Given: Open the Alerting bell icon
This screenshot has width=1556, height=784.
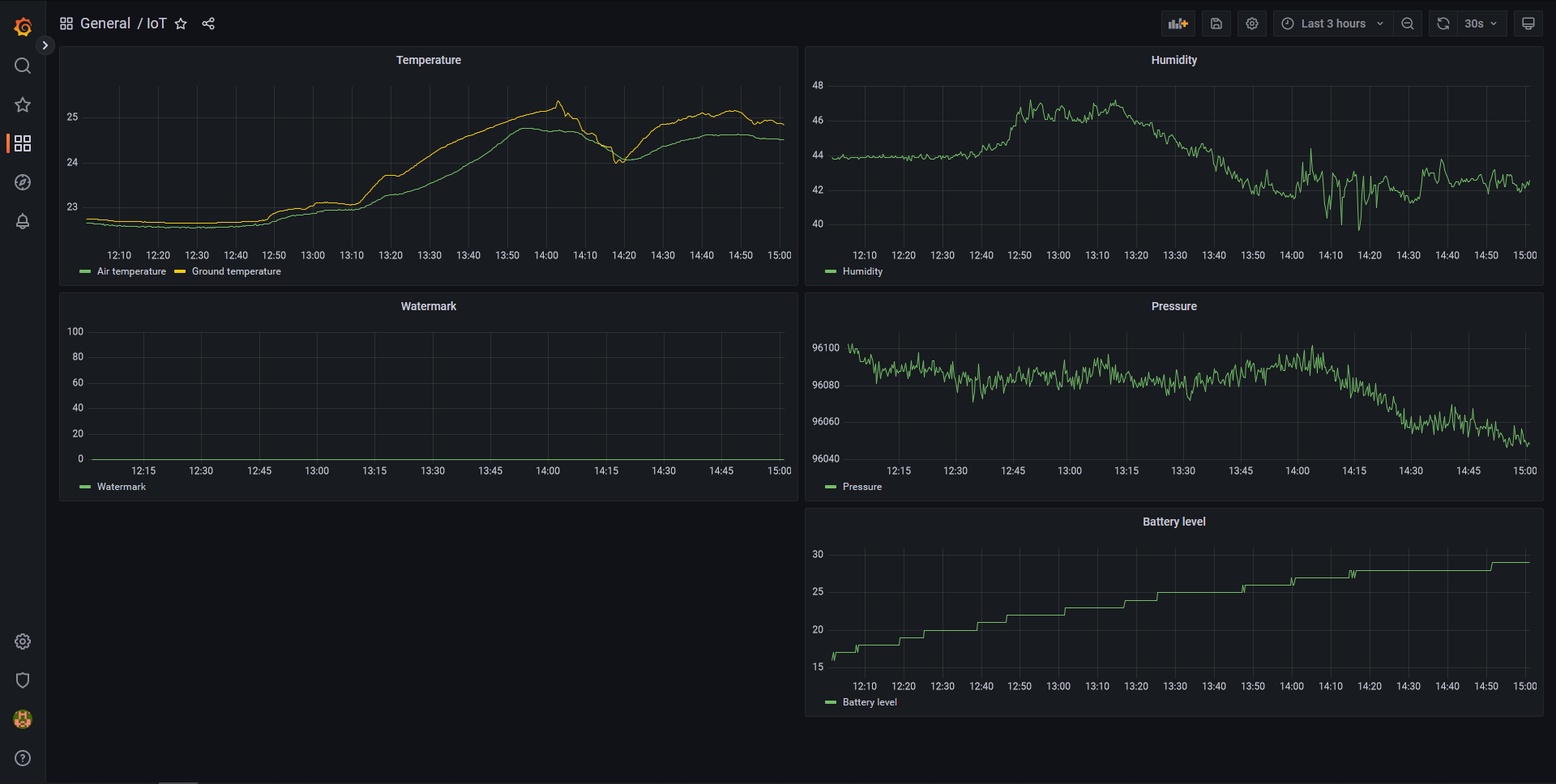Looking at the screenshot, I should click(23, 221).
